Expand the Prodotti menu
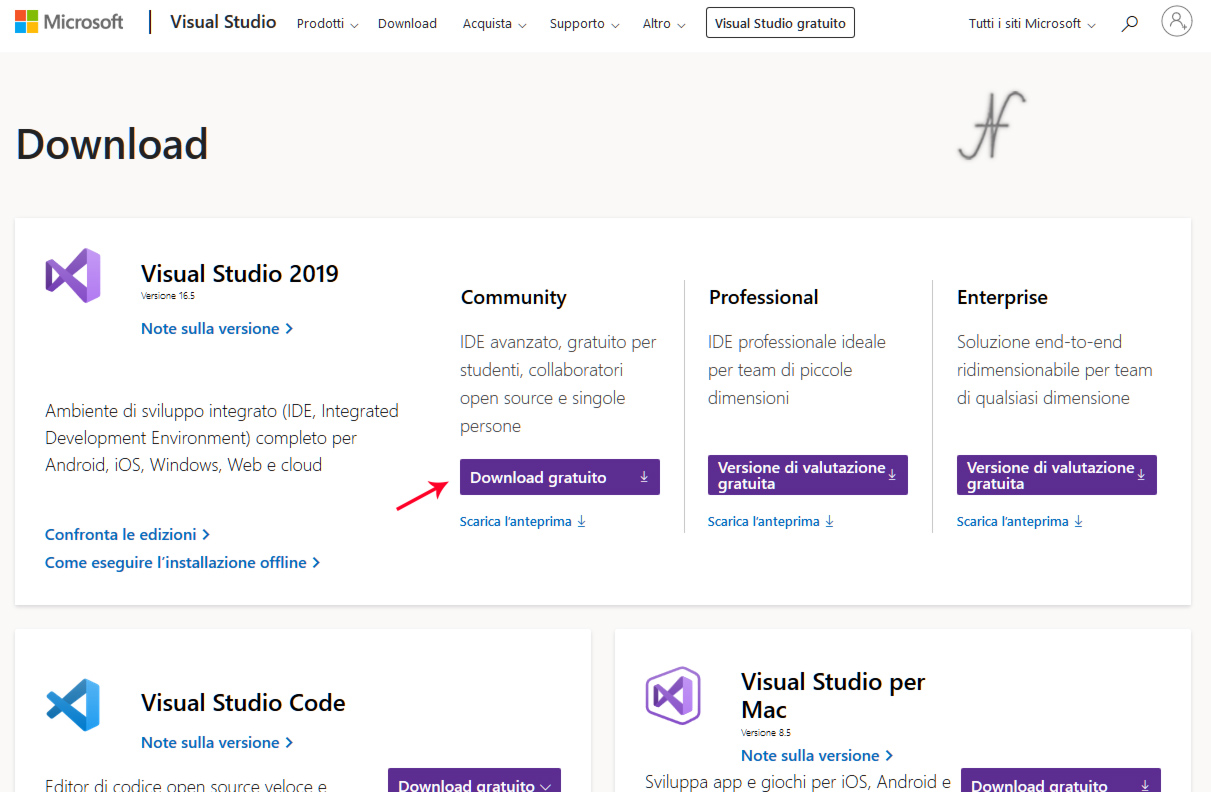 [x=327, y=23]
